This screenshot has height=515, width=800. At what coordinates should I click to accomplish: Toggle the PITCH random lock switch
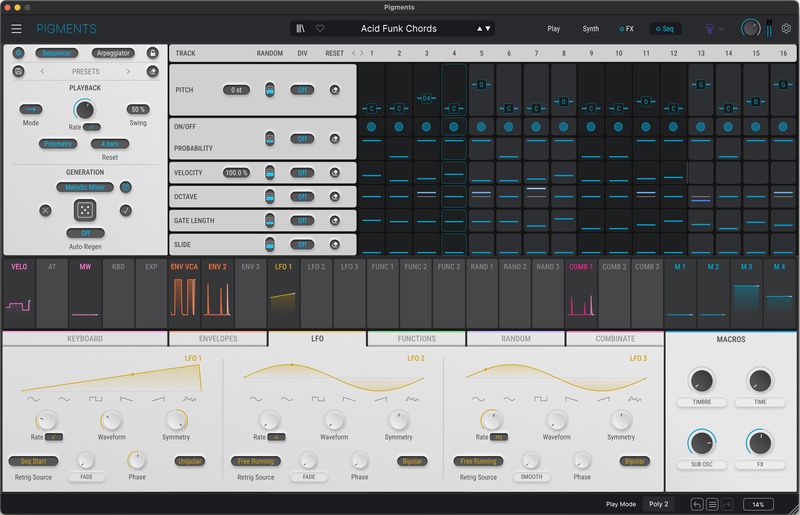click(x=270, y=90)
